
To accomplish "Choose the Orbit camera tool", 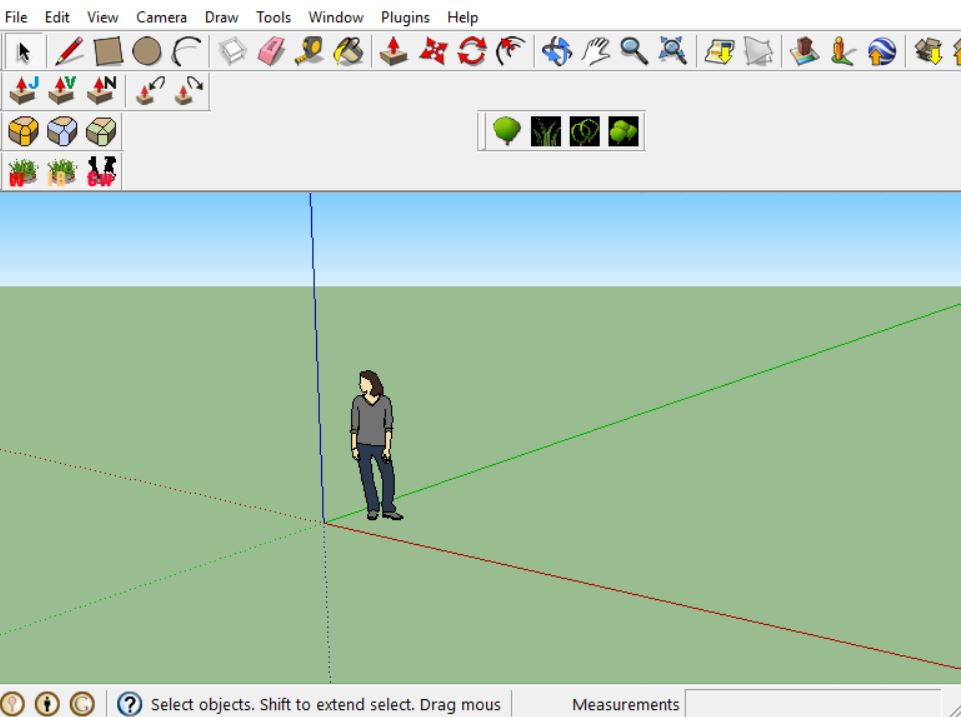I will 556,52.
